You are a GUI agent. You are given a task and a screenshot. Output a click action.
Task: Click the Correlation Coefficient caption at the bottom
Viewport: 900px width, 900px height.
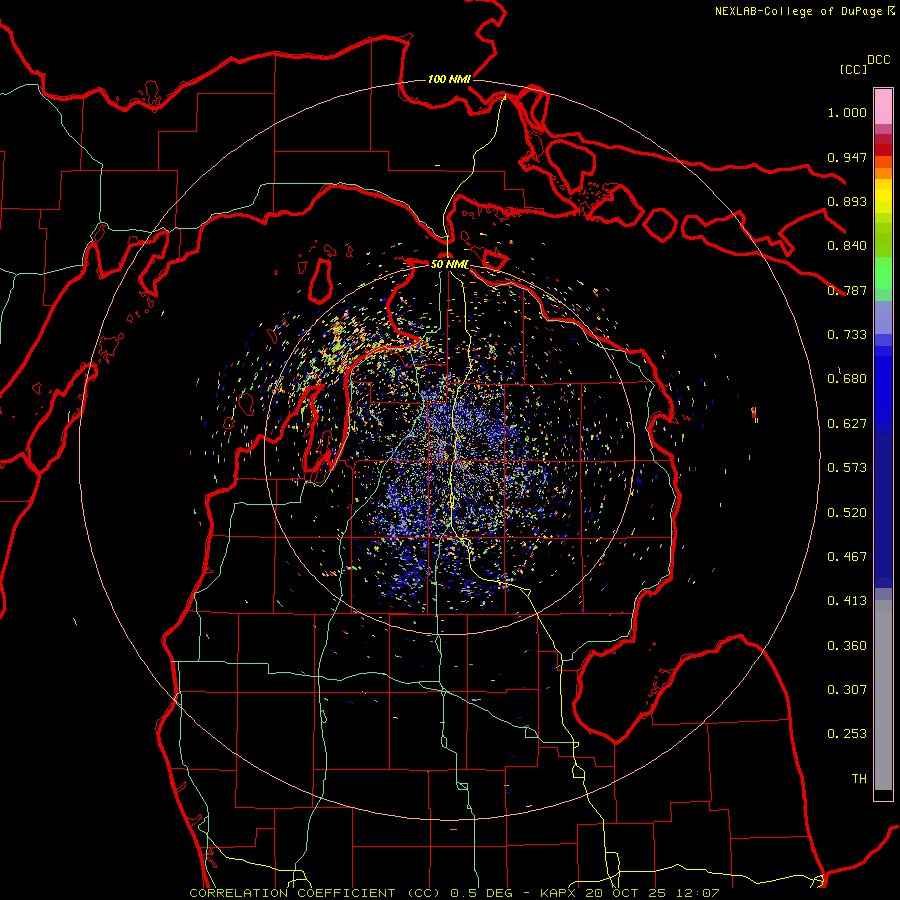click(x=453, y=893)
